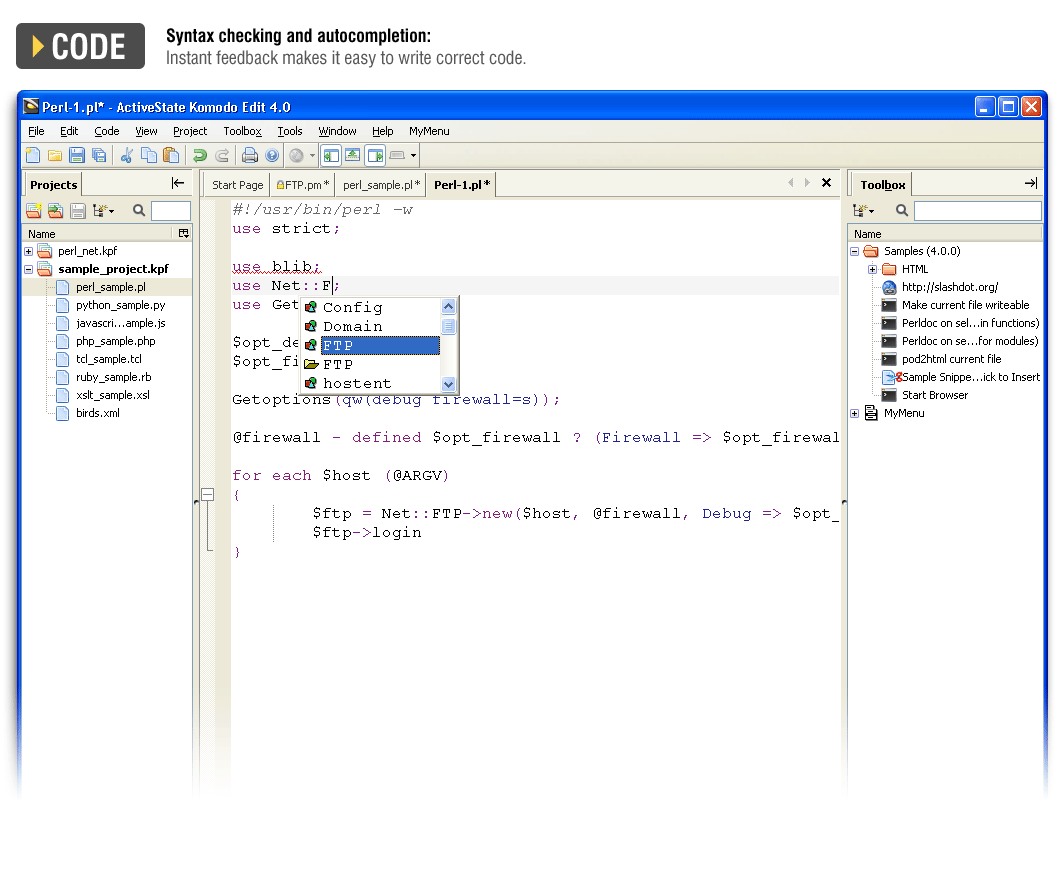Open Help via the question mark icon
The image size is (1057, 870).
[x=271, y=155]
